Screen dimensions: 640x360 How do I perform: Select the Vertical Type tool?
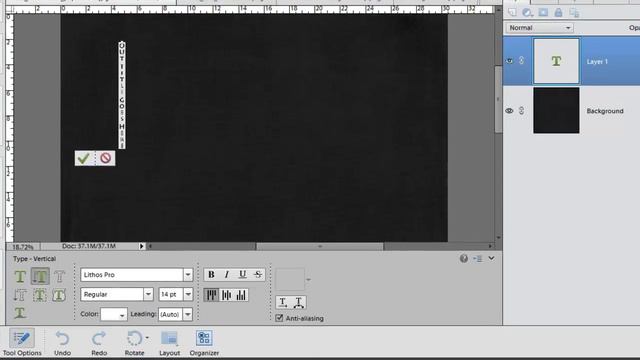click(40, 276)
